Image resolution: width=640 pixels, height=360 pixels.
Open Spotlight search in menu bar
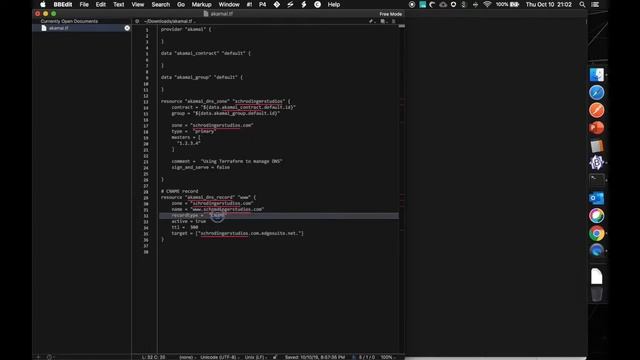click(582, 4)
